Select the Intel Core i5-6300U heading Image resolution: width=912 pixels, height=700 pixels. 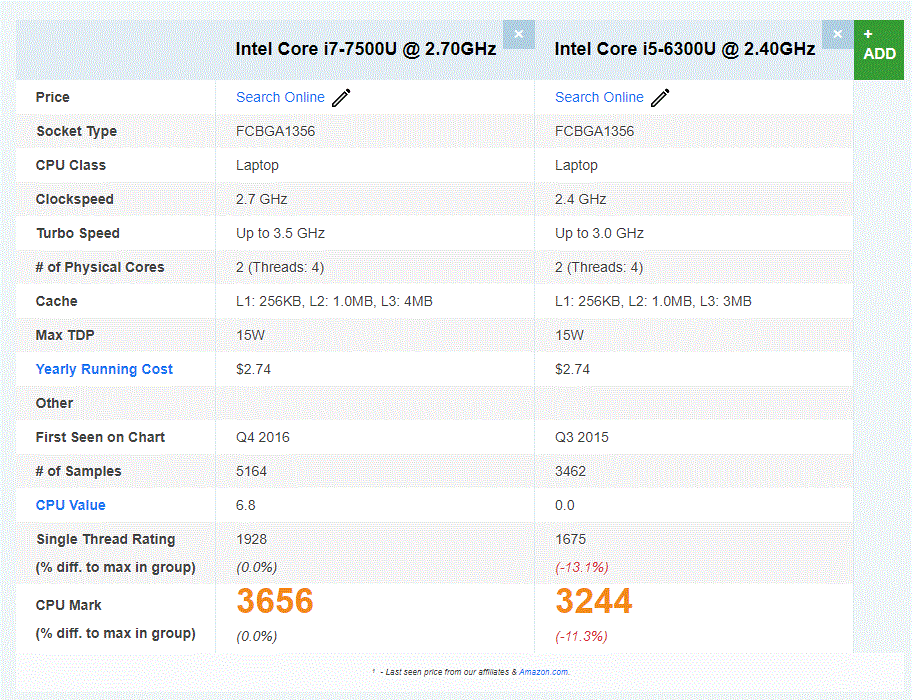click(x=684, y=49)
